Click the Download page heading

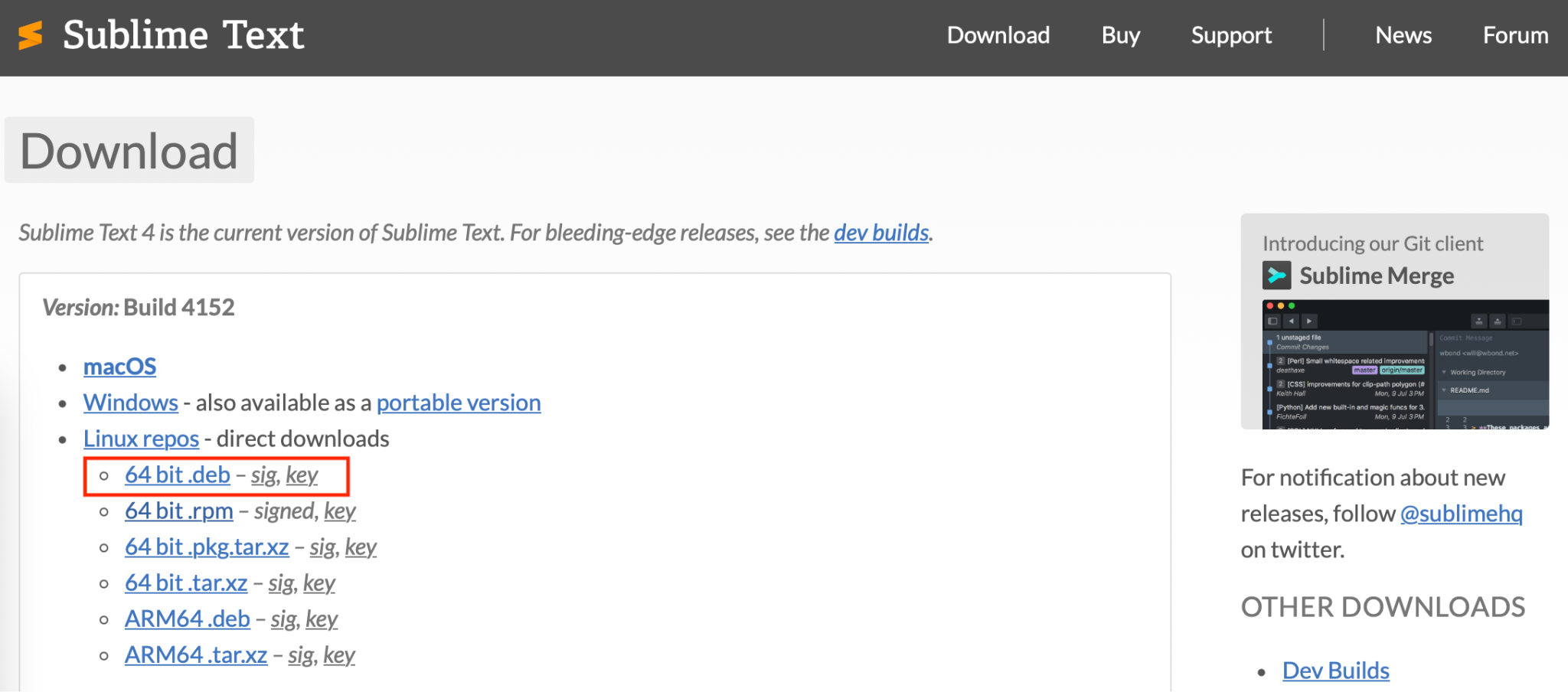[x=129, y=150]
